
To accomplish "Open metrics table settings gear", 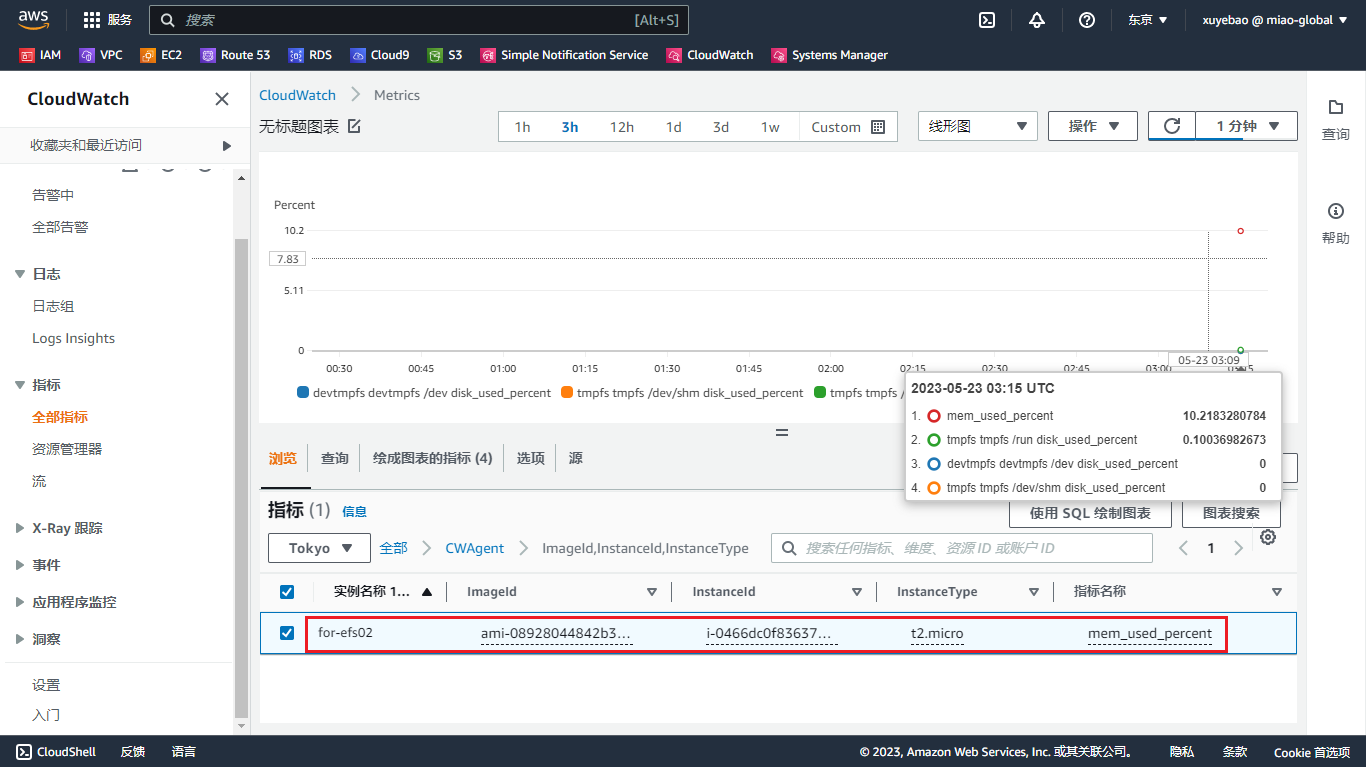I will (1268, 537).
